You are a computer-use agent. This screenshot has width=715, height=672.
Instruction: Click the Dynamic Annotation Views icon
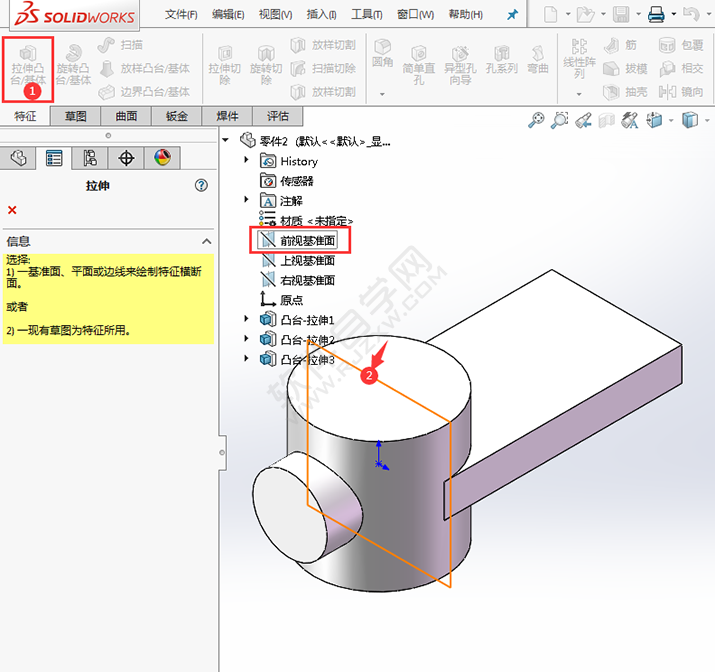[x=630, y=120]
